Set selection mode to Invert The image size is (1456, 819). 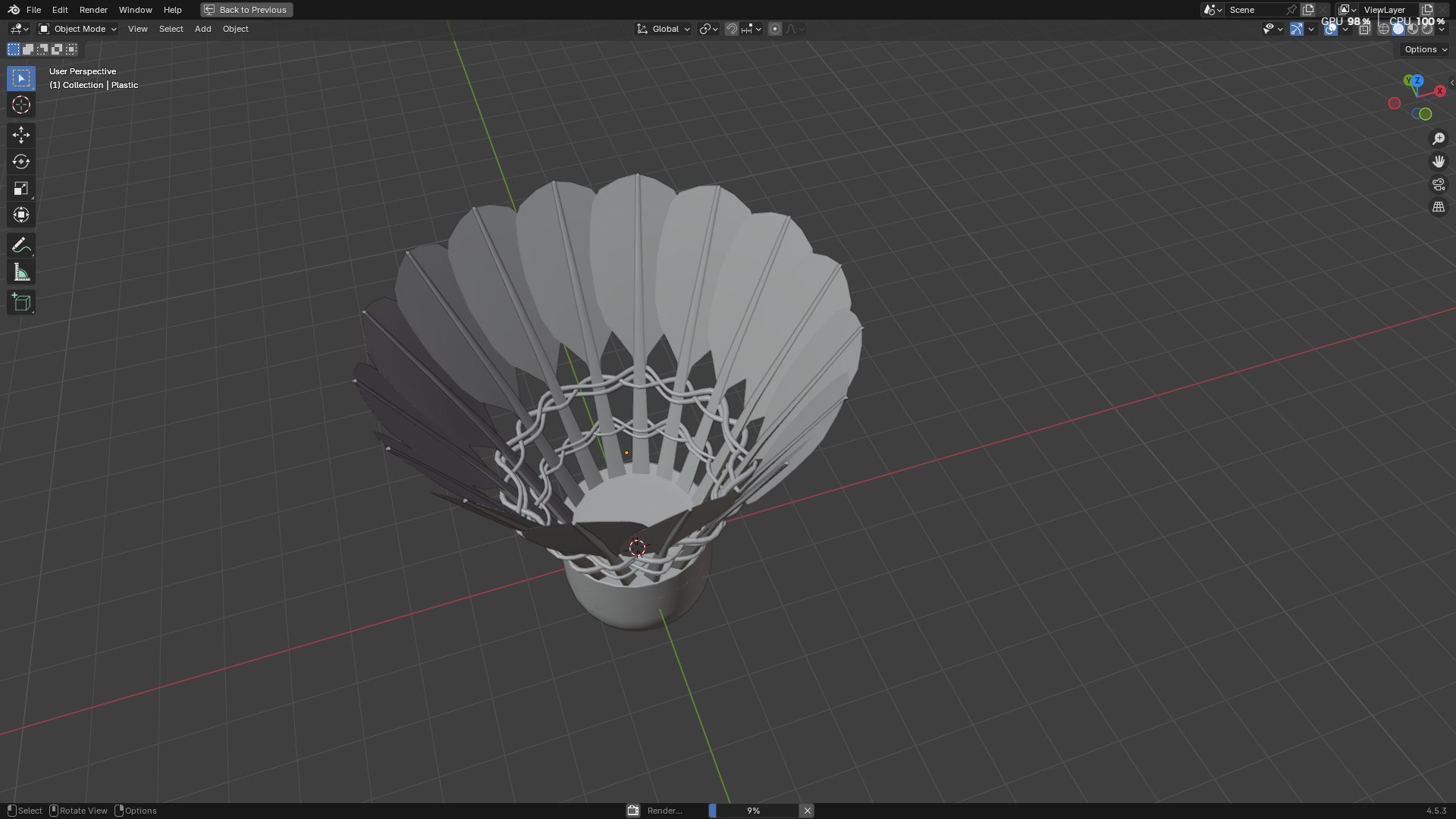pyautogui.click(x=57, y=49)
